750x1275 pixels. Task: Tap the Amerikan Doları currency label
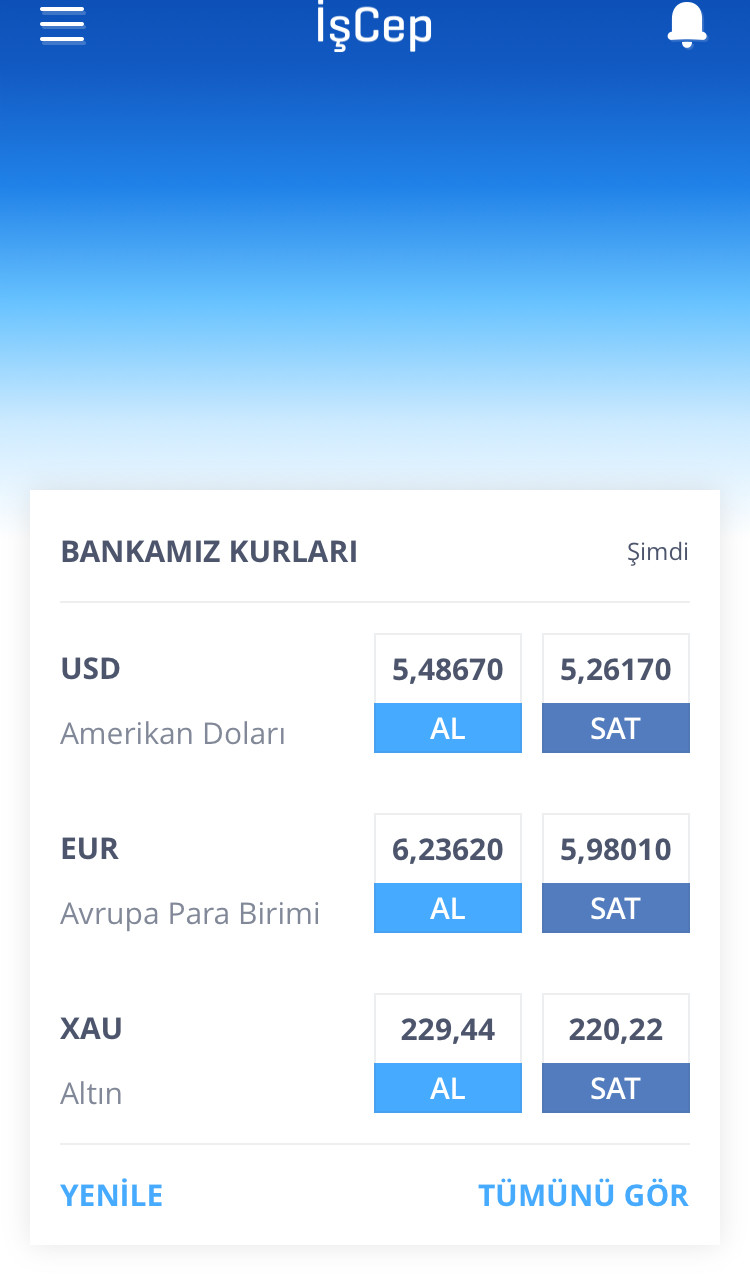click(x=173, y=733)
